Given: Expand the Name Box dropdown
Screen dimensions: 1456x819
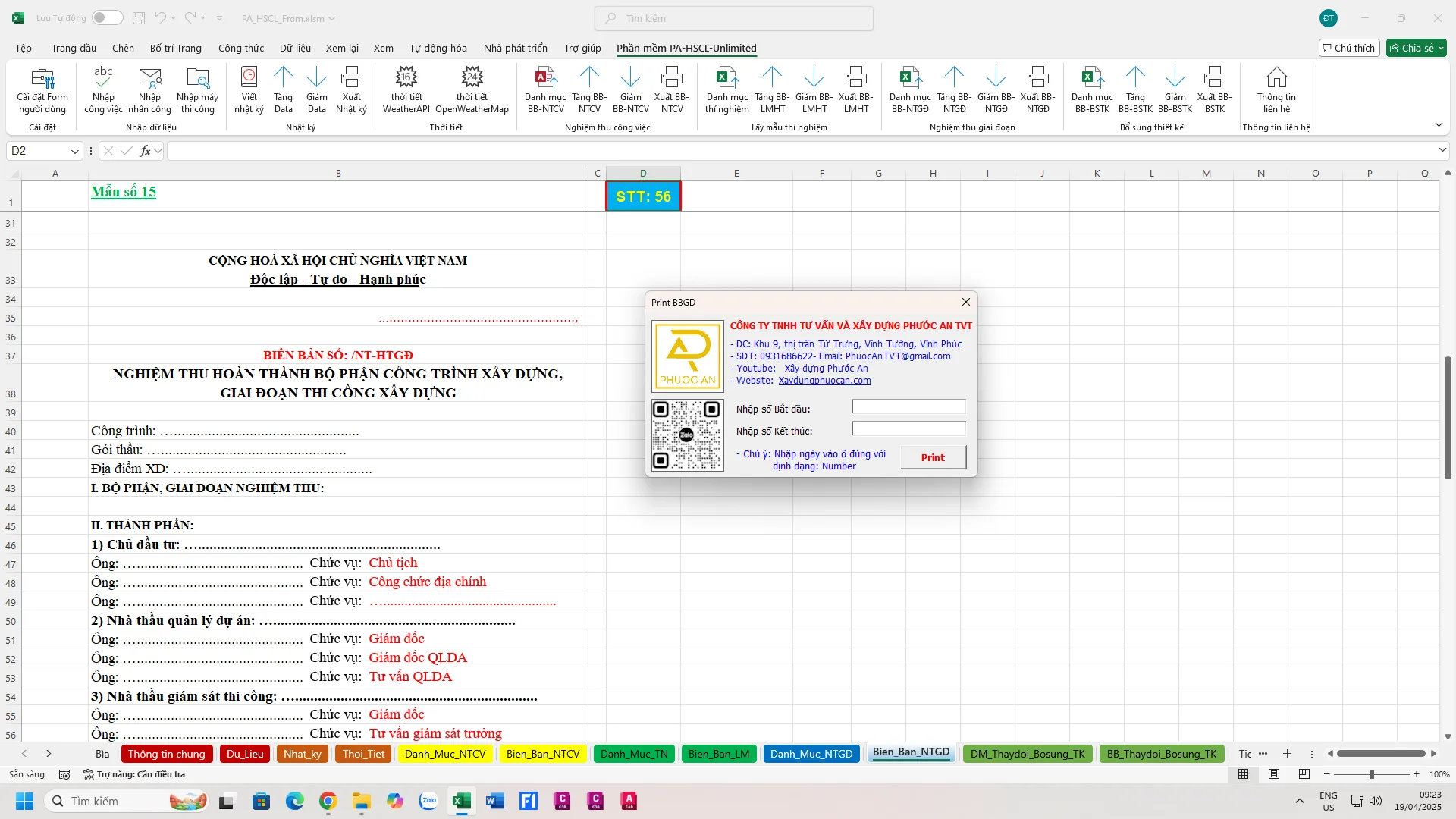Looking at the screenshot, I should pyautogui.click(x=74, y=151).
